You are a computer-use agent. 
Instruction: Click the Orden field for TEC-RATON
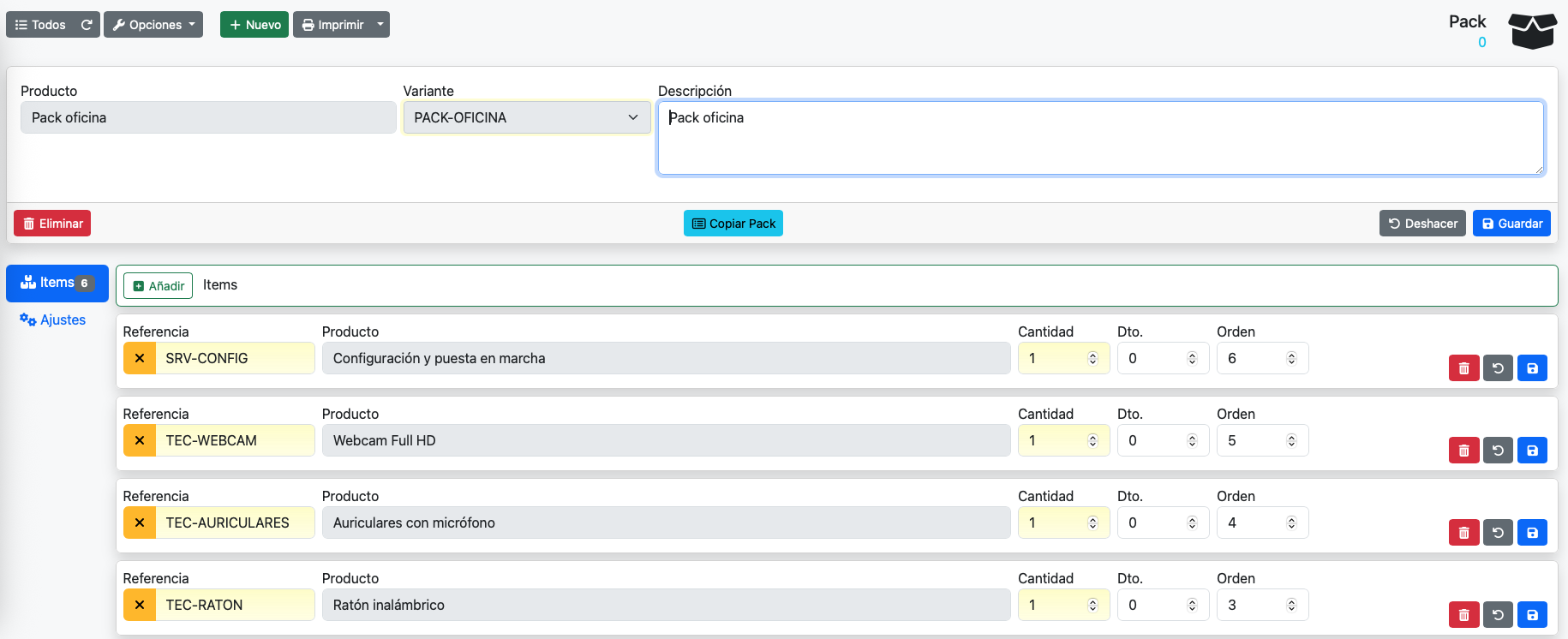(1262, 605)
